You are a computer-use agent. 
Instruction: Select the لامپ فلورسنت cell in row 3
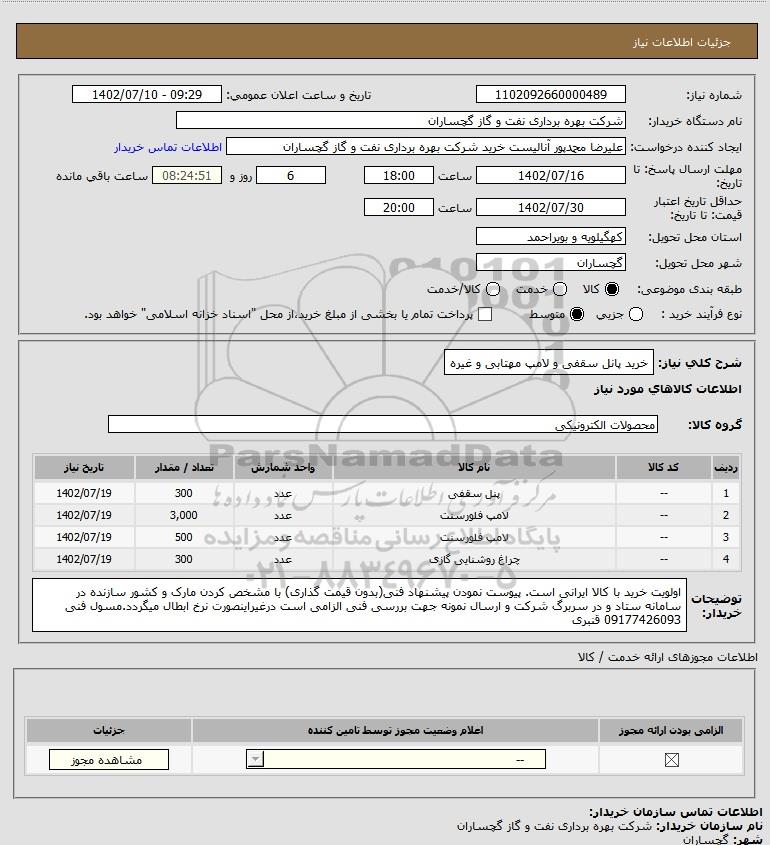(474, 537)
